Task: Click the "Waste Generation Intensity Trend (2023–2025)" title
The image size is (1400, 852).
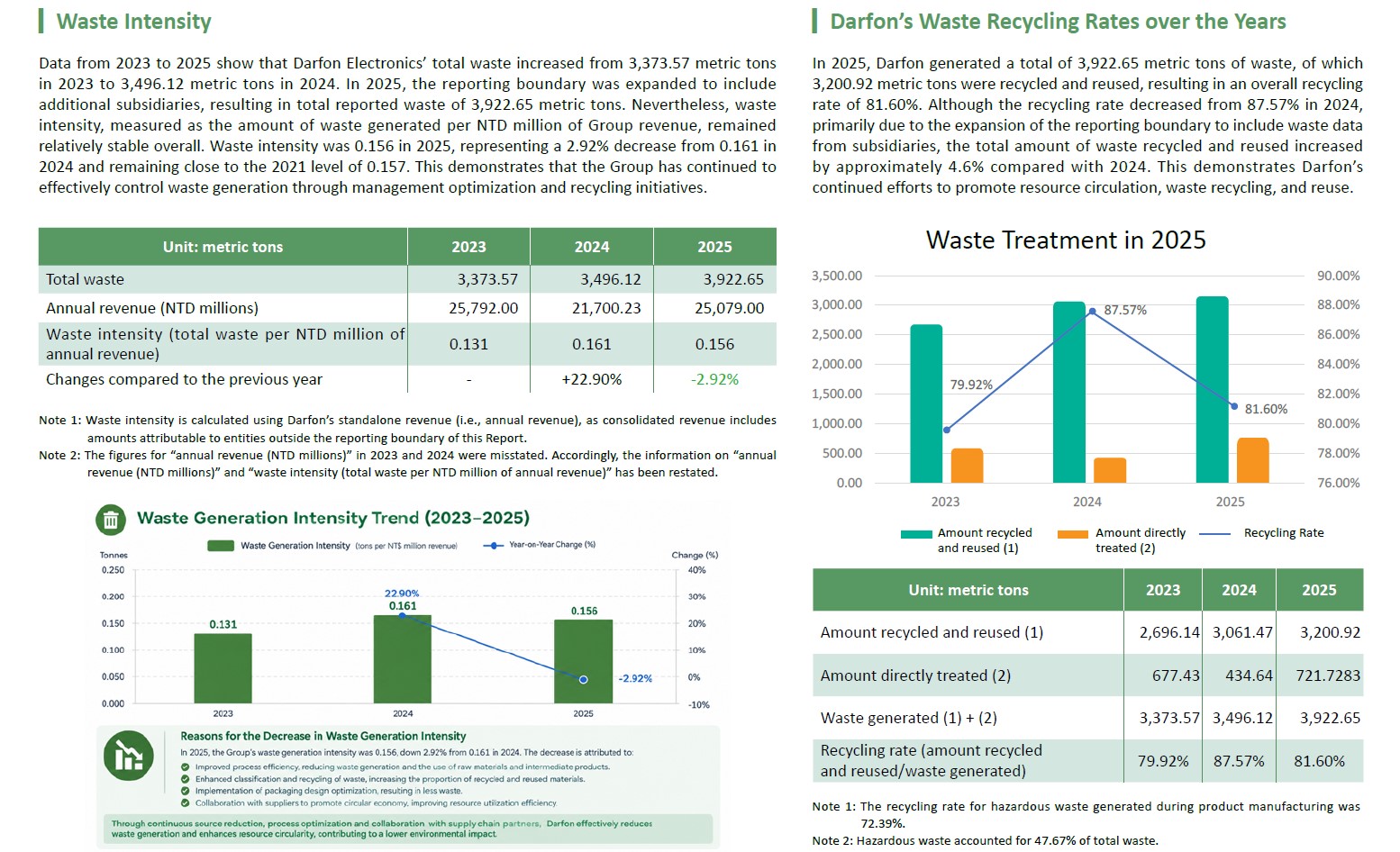Action: (x=333, y=518)
